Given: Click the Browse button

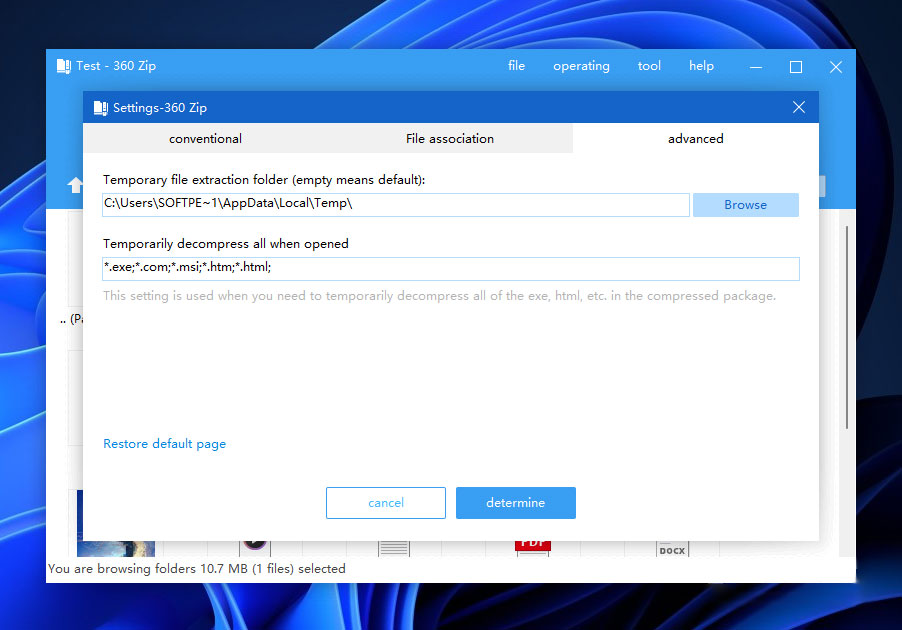Looking at the screenshot, I should tap(746, 205).
